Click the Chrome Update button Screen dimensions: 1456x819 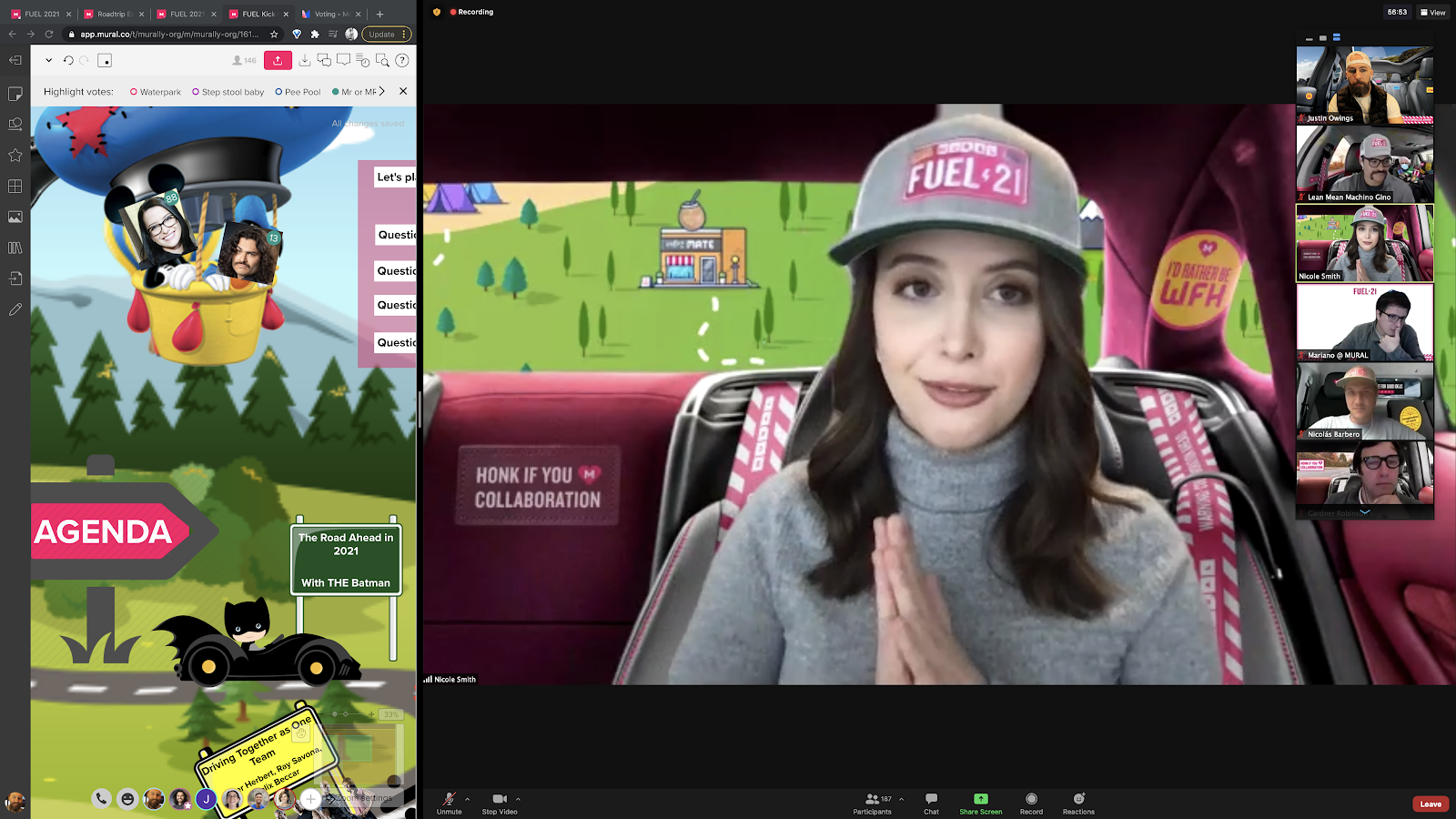387,35
